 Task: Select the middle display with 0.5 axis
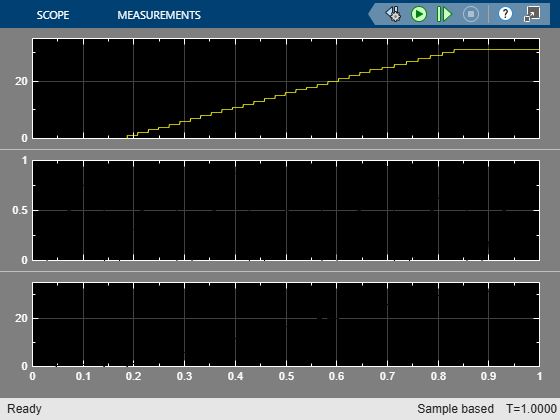coord(286,210)
